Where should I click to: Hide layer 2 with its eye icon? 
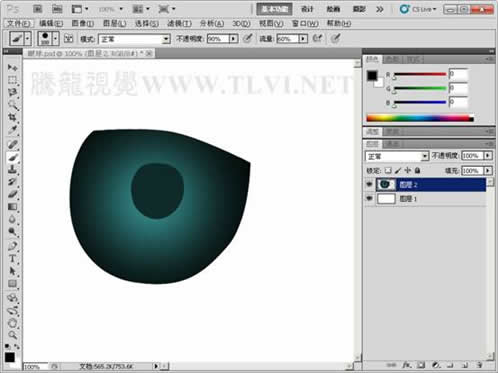[369, 184]
